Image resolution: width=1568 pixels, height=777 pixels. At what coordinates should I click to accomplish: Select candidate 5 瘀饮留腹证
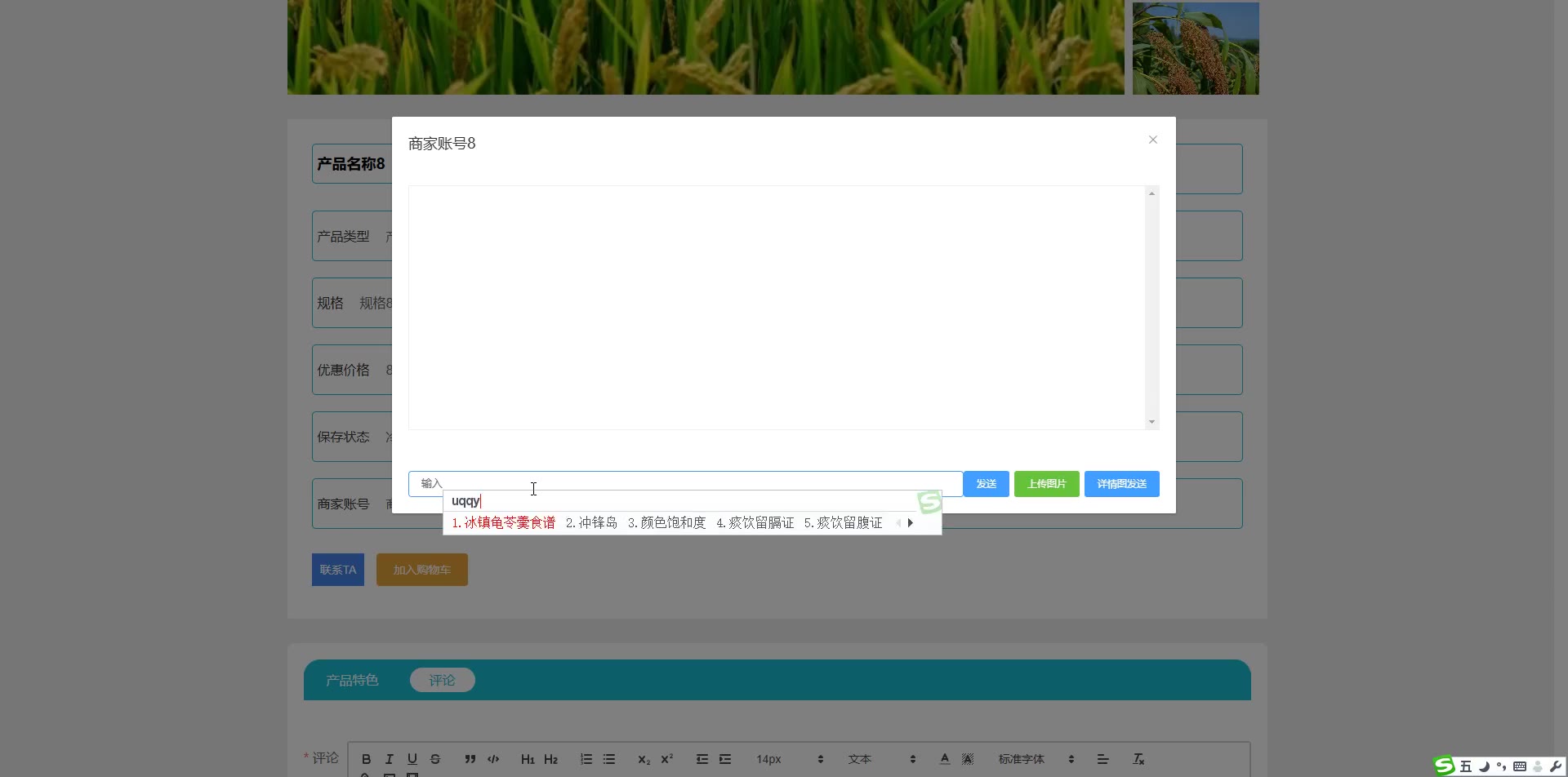843,523
